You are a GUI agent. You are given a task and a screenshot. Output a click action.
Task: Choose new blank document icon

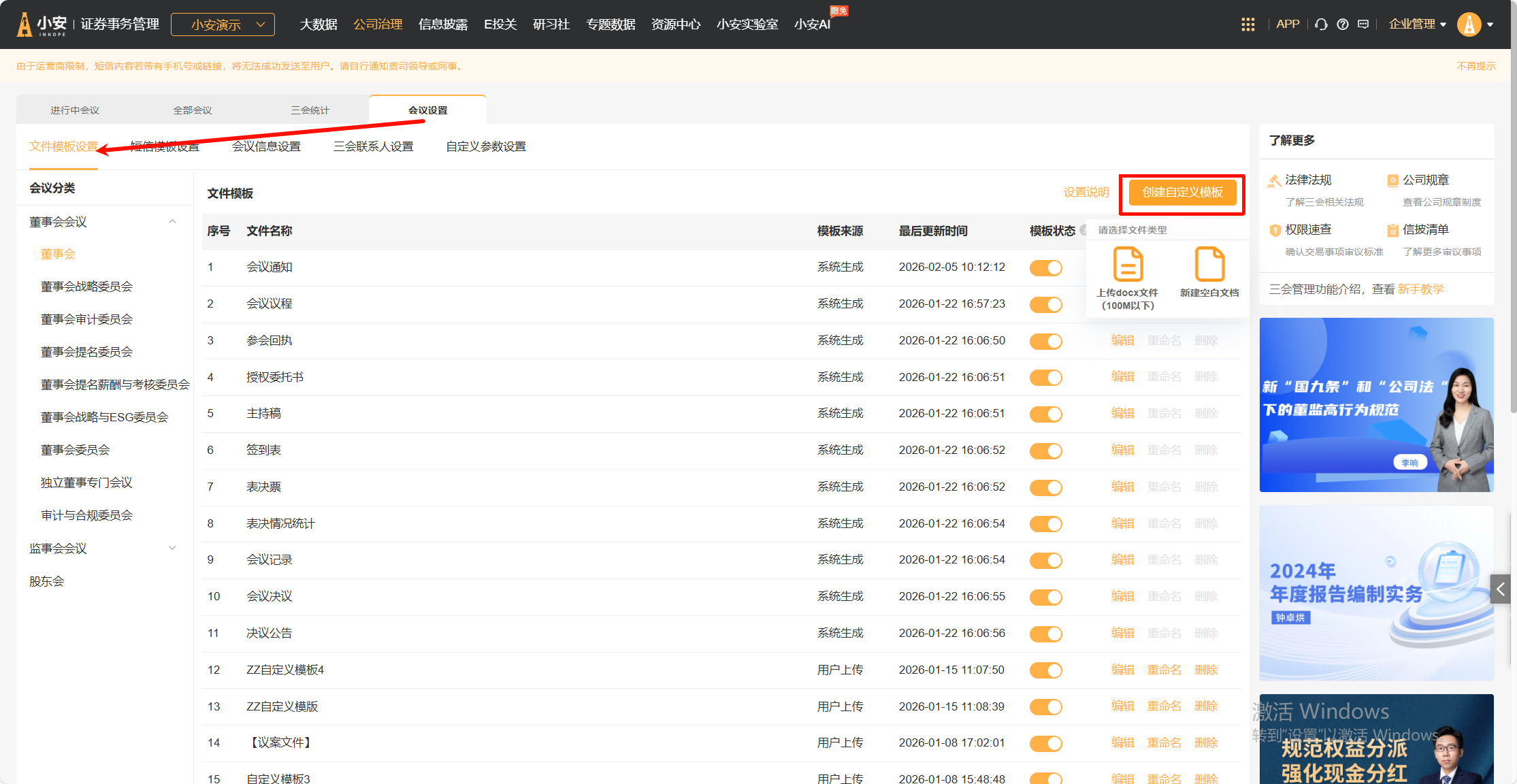[1209, 265]
